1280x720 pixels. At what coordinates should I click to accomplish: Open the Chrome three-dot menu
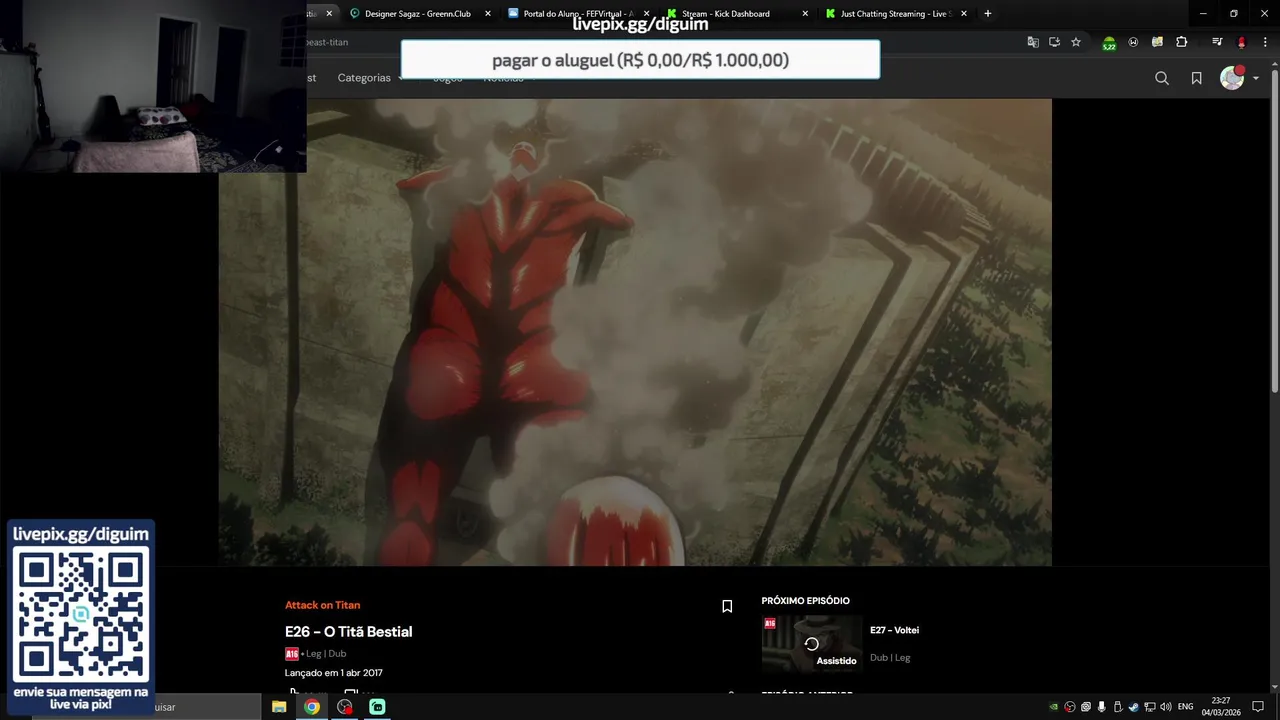pos(1265,42)
